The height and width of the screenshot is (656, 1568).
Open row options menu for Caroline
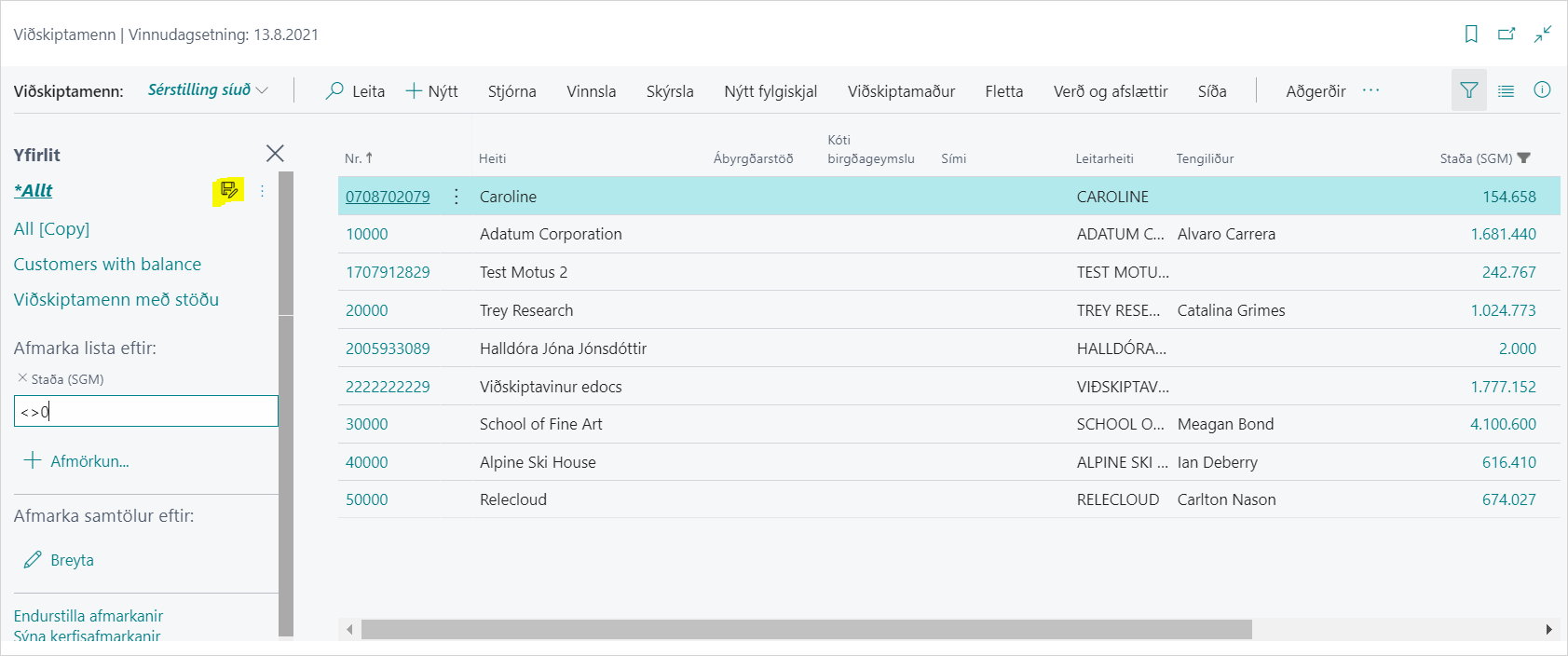pyautogui.click(x=456, y=197)
